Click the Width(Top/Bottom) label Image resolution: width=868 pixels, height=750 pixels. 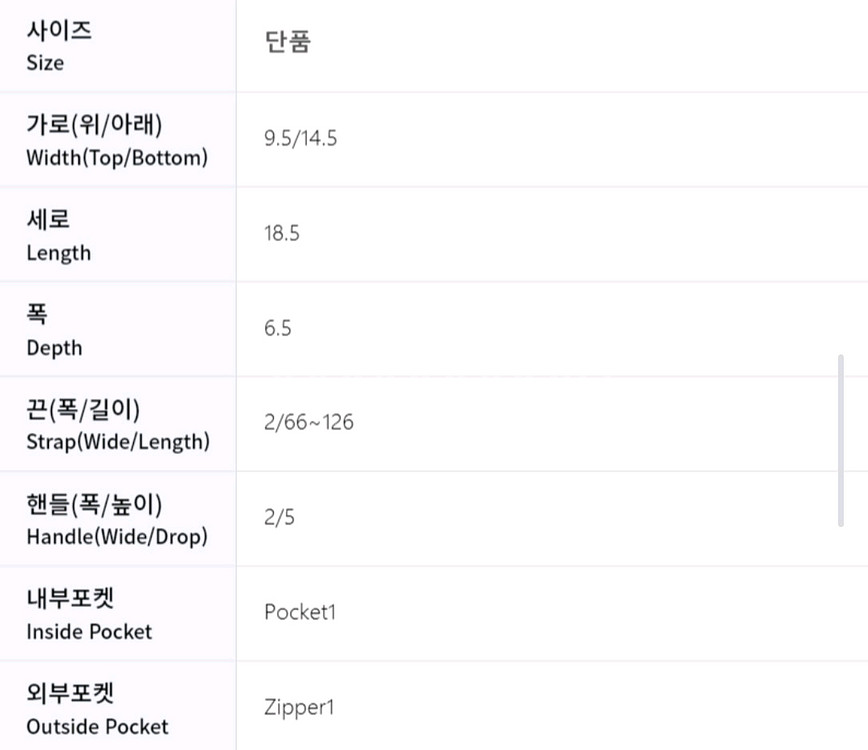117,157
